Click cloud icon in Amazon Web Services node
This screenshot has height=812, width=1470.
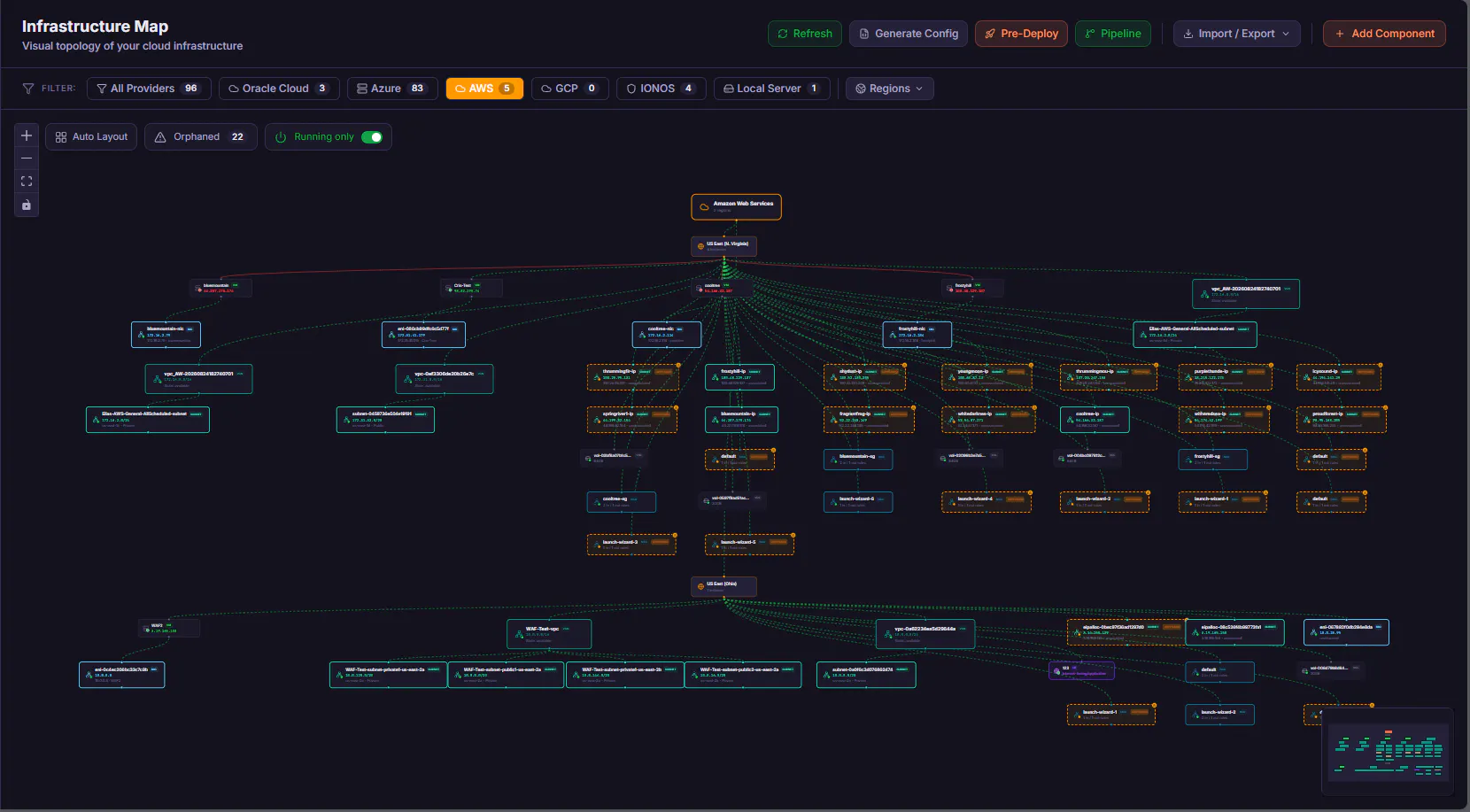click(x=704, y=207)
